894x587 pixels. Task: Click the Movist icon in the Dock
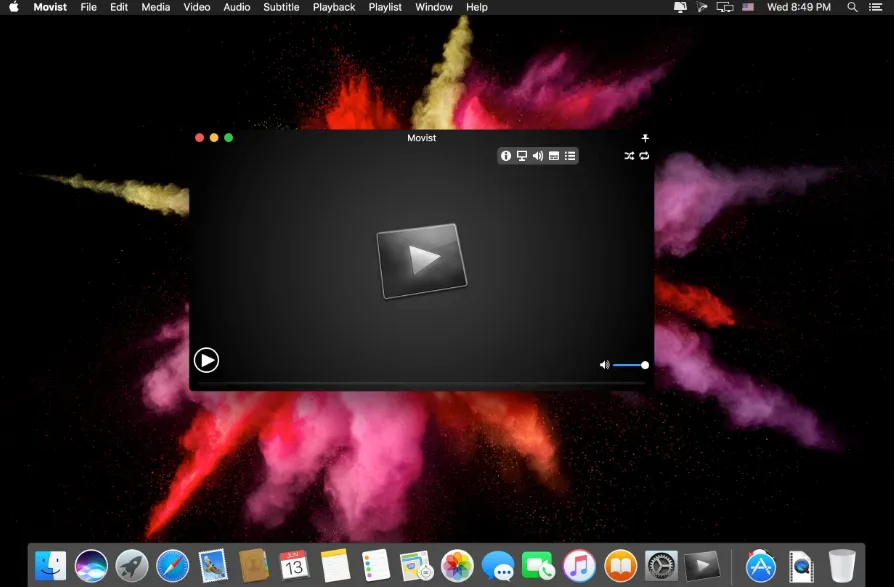tap(702, 565)
